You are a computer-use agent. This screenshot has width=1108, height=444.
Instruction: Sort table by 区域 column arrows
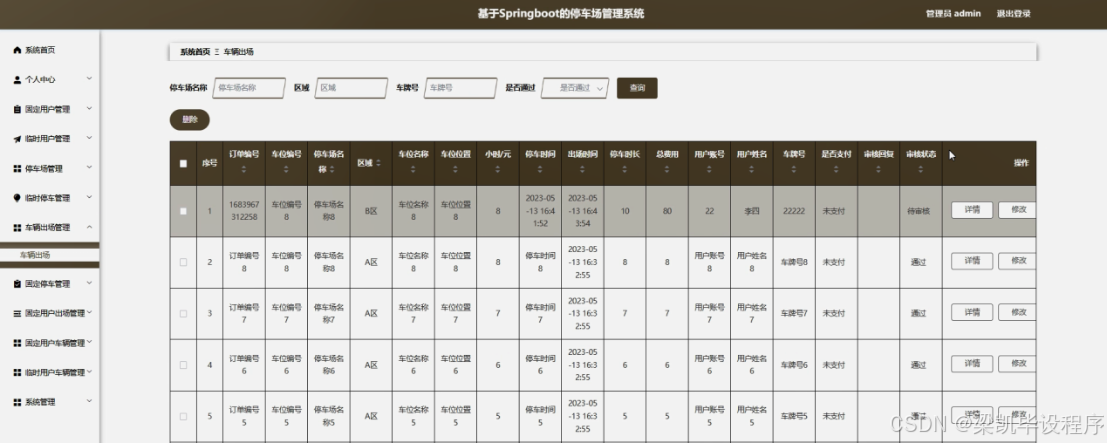[378, 163]
